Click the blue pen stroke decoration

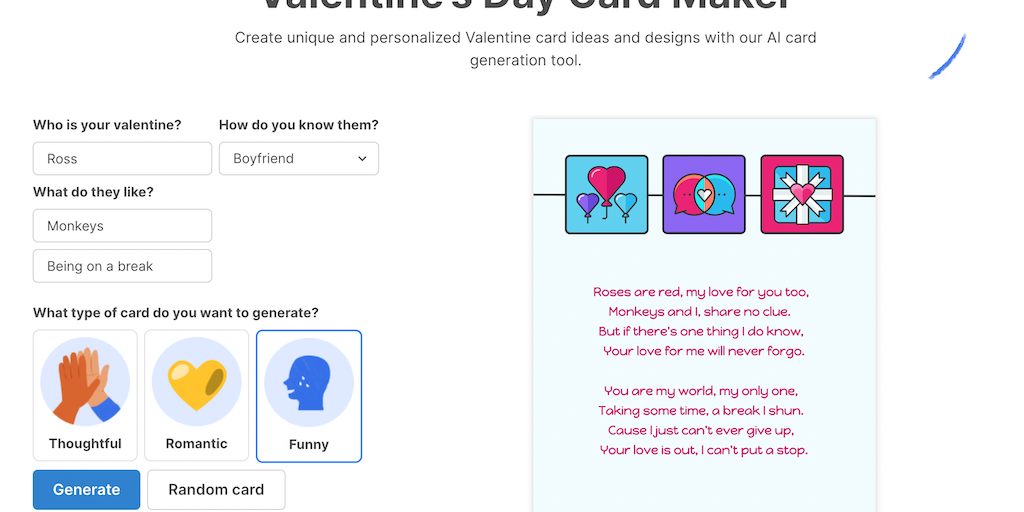(x=947, y=57)
